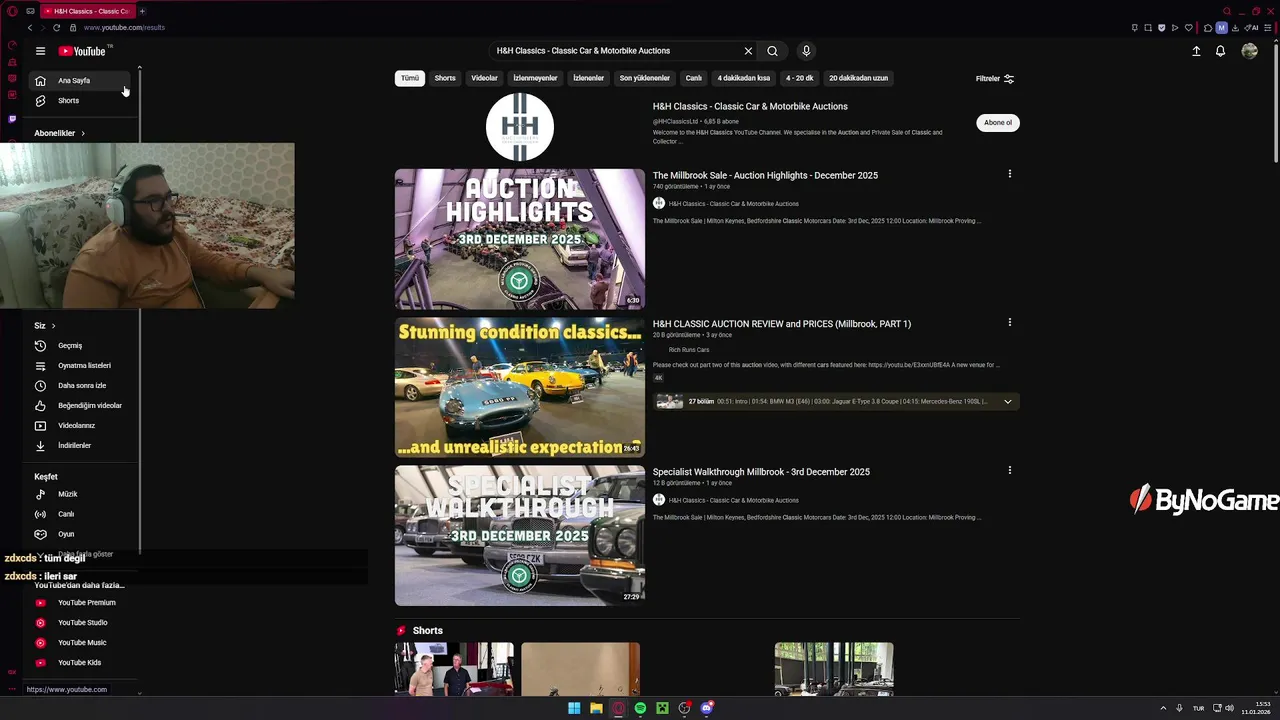Image resolution: width=1280 pixels, height=720 pixels.
Task: Open Geçmiş history in sidebar
Action: (77, 345)
